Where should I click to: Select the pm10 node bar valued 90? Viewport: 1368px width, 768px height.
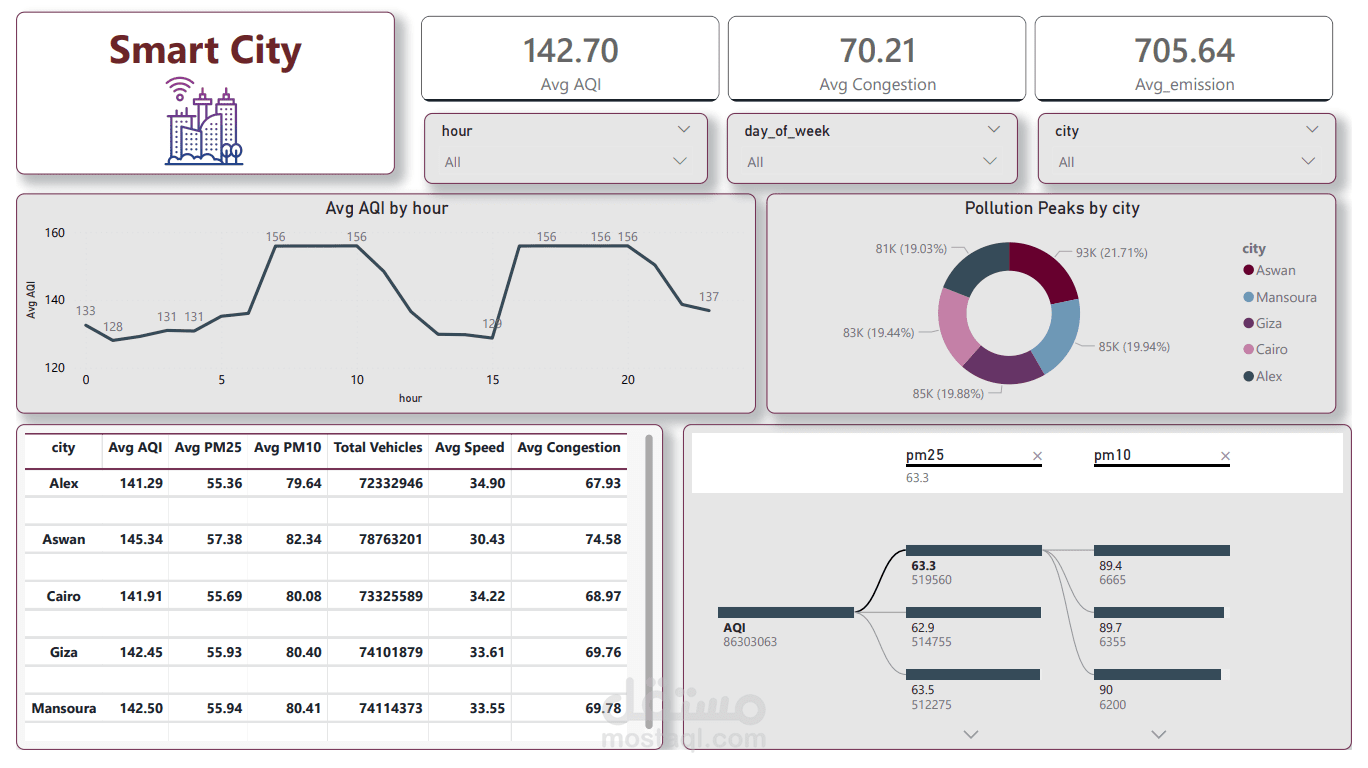pos(1157,674)
